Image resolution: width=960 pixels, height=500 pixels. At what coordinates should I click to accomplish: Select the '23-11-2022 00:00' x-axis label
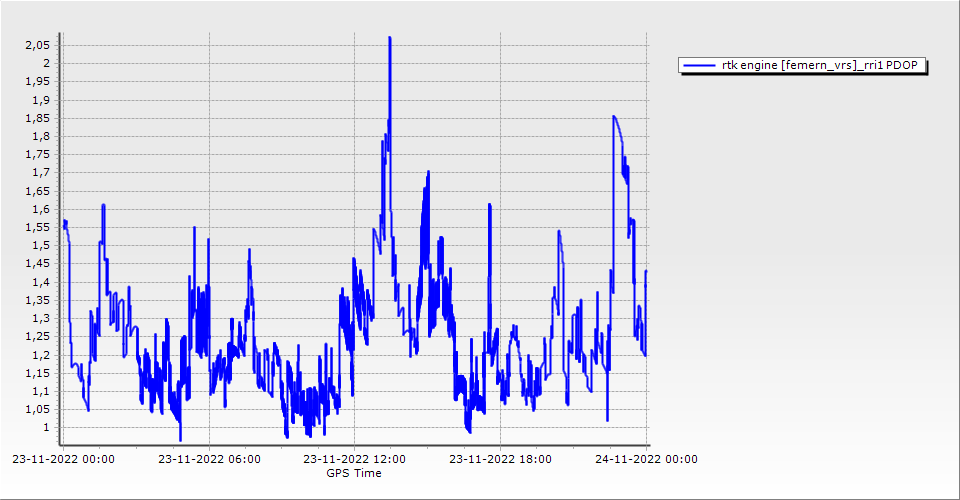(x=63, y=460)
